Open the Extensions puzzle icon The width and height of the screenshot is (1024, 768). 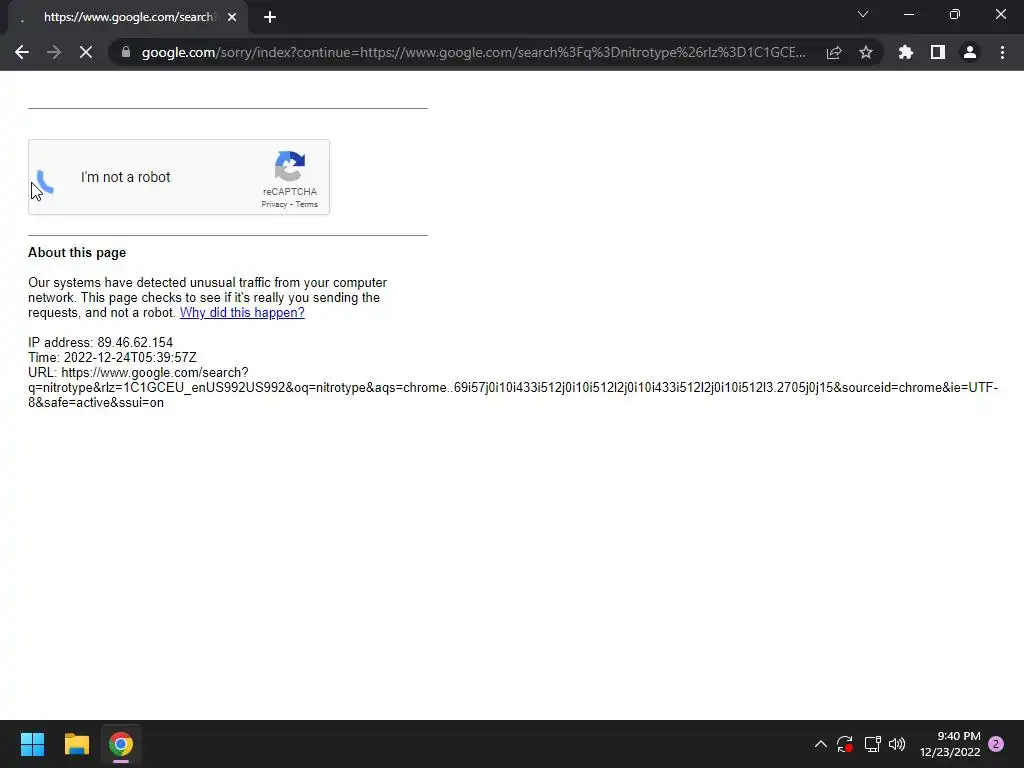pyautogui.click(x=906, y=52)
